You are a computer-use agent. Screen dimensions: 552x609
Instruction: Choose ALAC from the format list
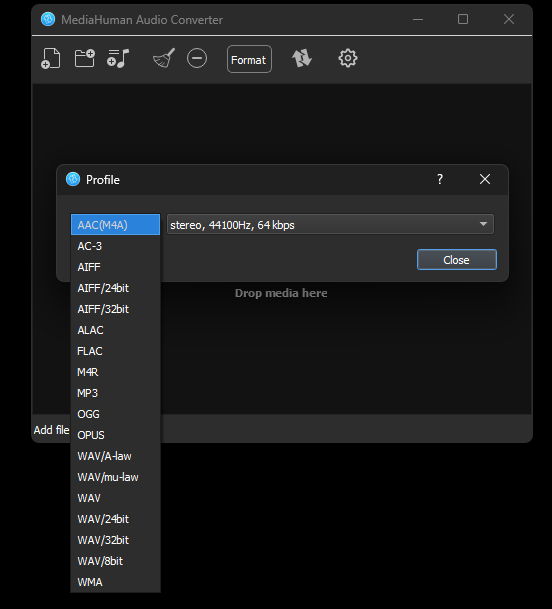[115, 330]
